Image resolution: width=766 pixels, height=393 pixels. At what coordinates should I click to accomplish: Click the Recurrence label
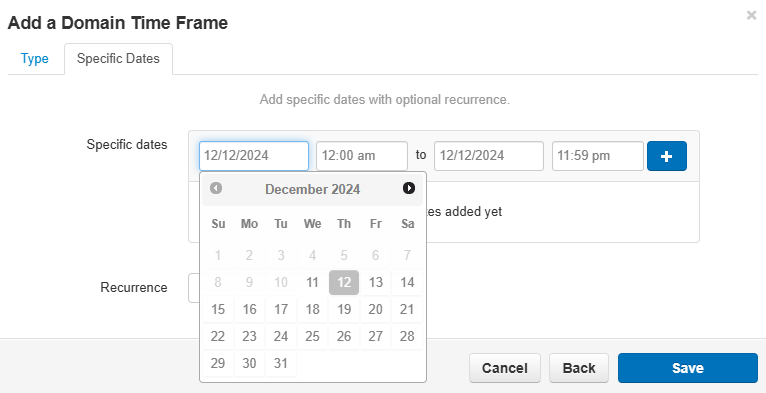pos(134,287)
